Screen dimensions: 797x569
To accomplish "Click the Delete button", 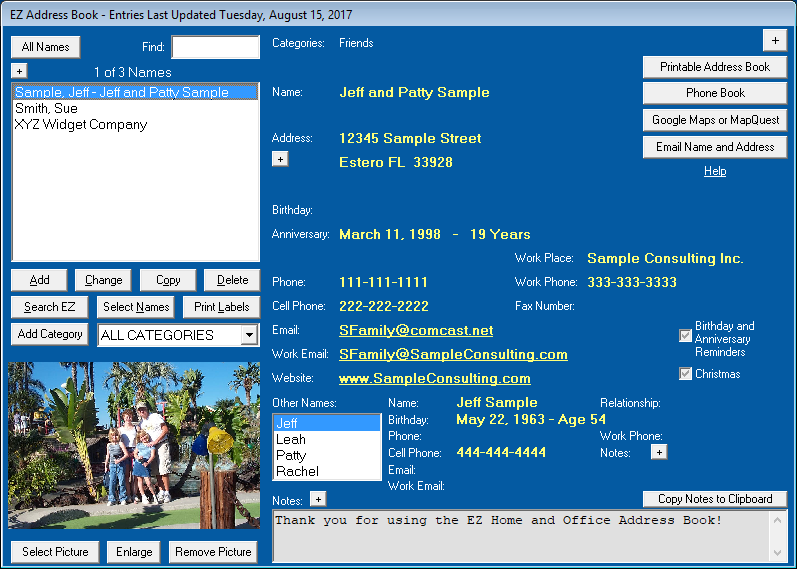I will tap(232, 280).
